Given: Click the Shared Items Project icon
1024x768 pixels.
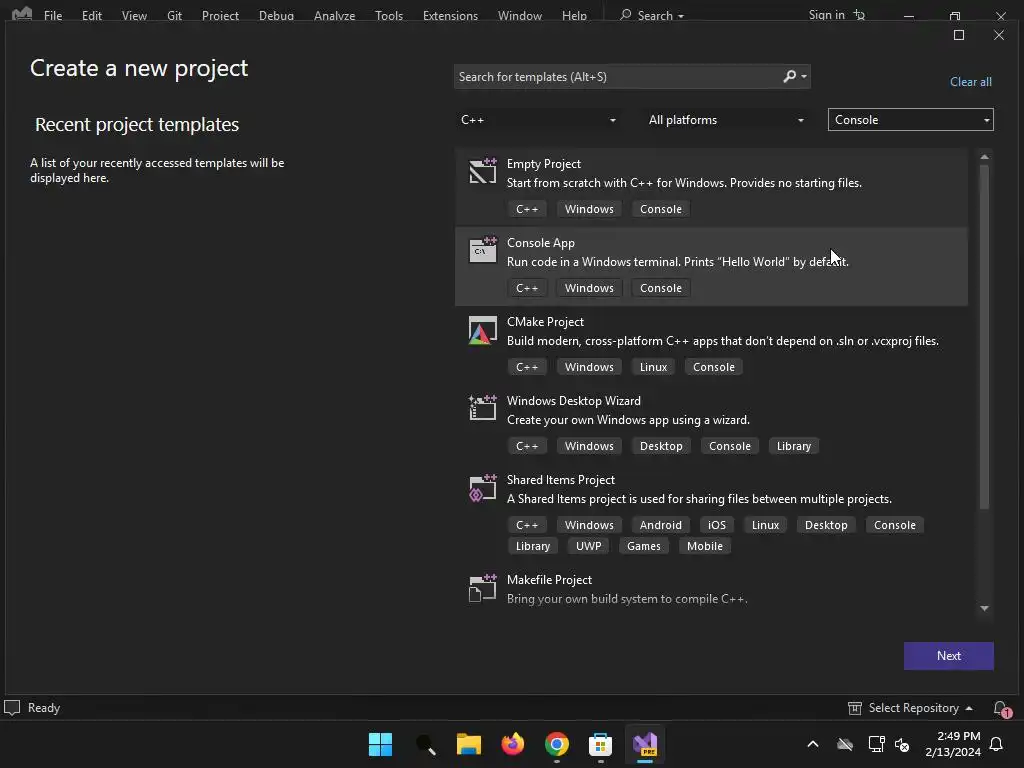Looking at the screenshot, I should pyautogui.click(x=483, y=488).
